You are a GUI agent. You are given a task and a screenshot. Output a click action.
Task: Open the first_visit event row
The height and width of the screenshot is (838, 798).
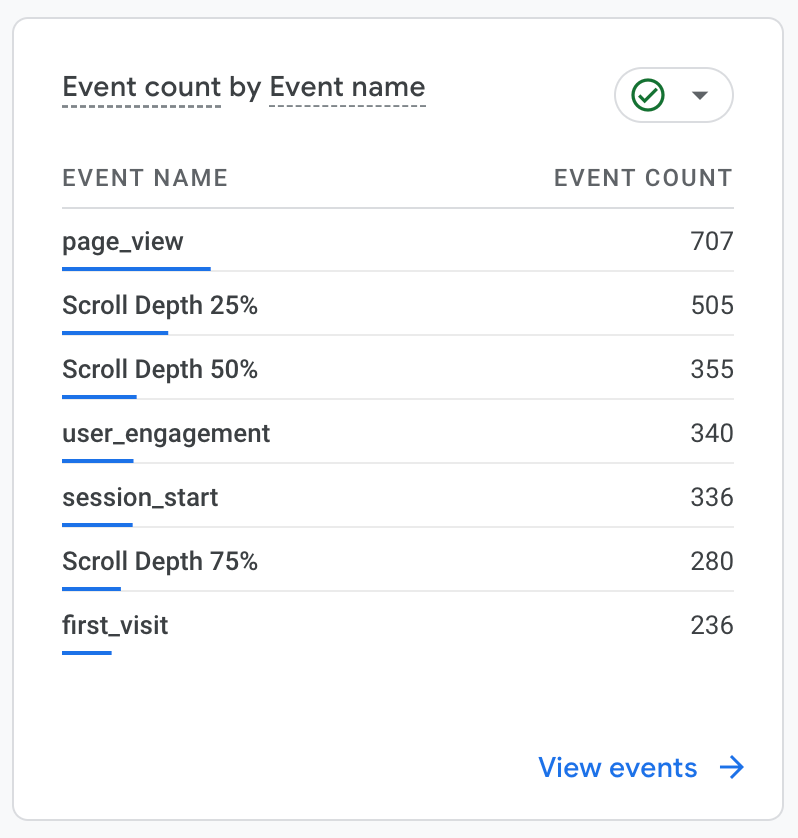click(x=115, y=626)
